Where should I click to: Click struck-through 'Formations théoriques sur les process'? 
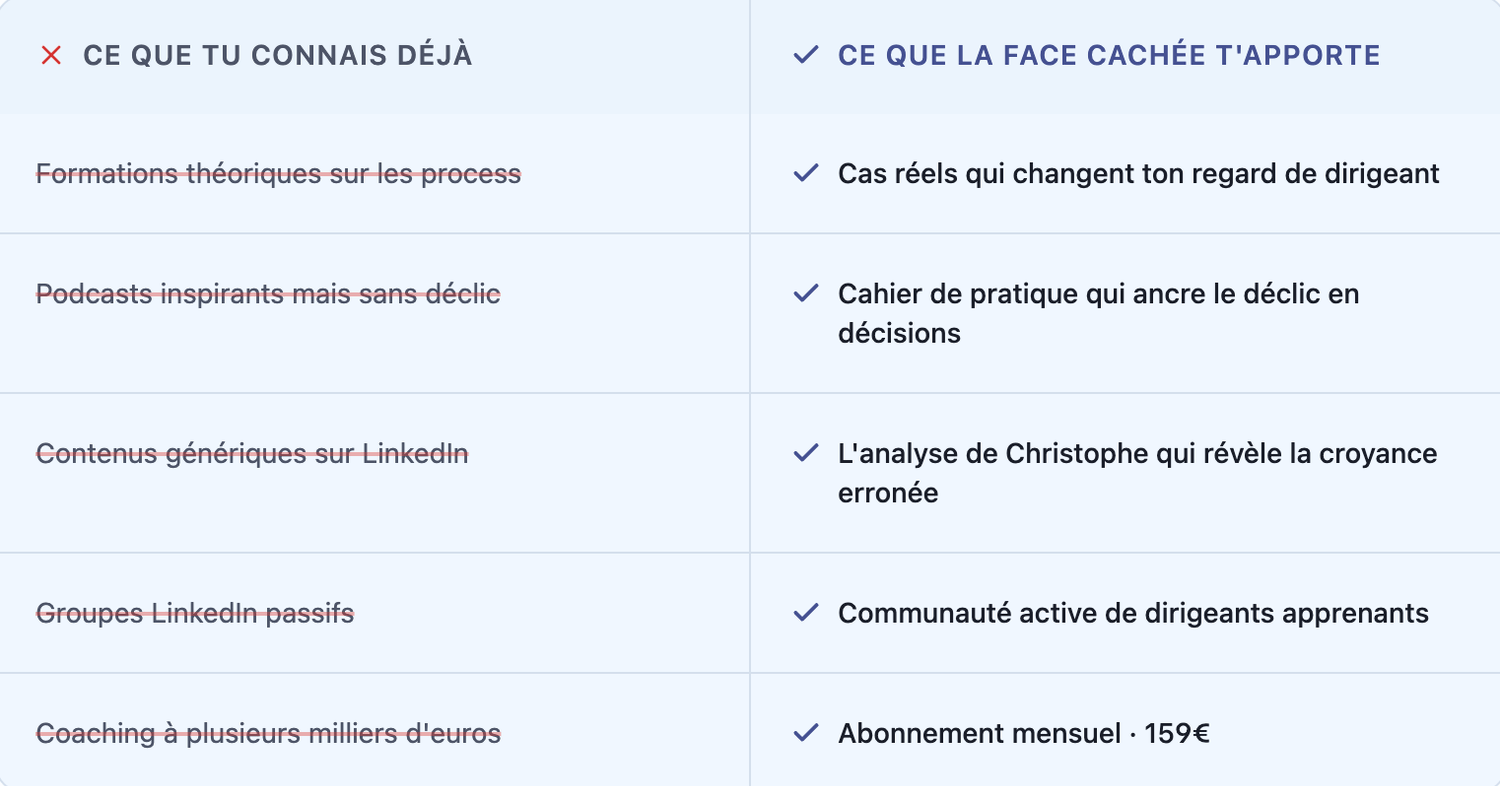click(x=279, y=174)
